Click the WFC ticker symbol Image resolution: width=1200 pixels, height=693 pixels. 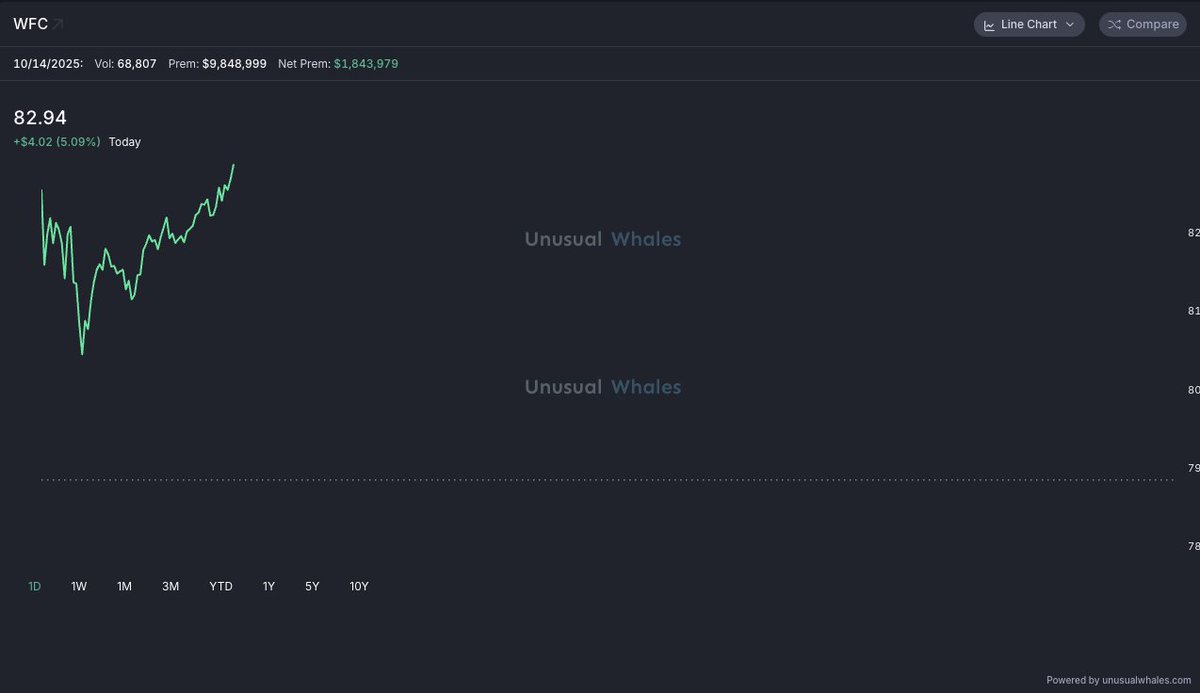tap(30, 24)
